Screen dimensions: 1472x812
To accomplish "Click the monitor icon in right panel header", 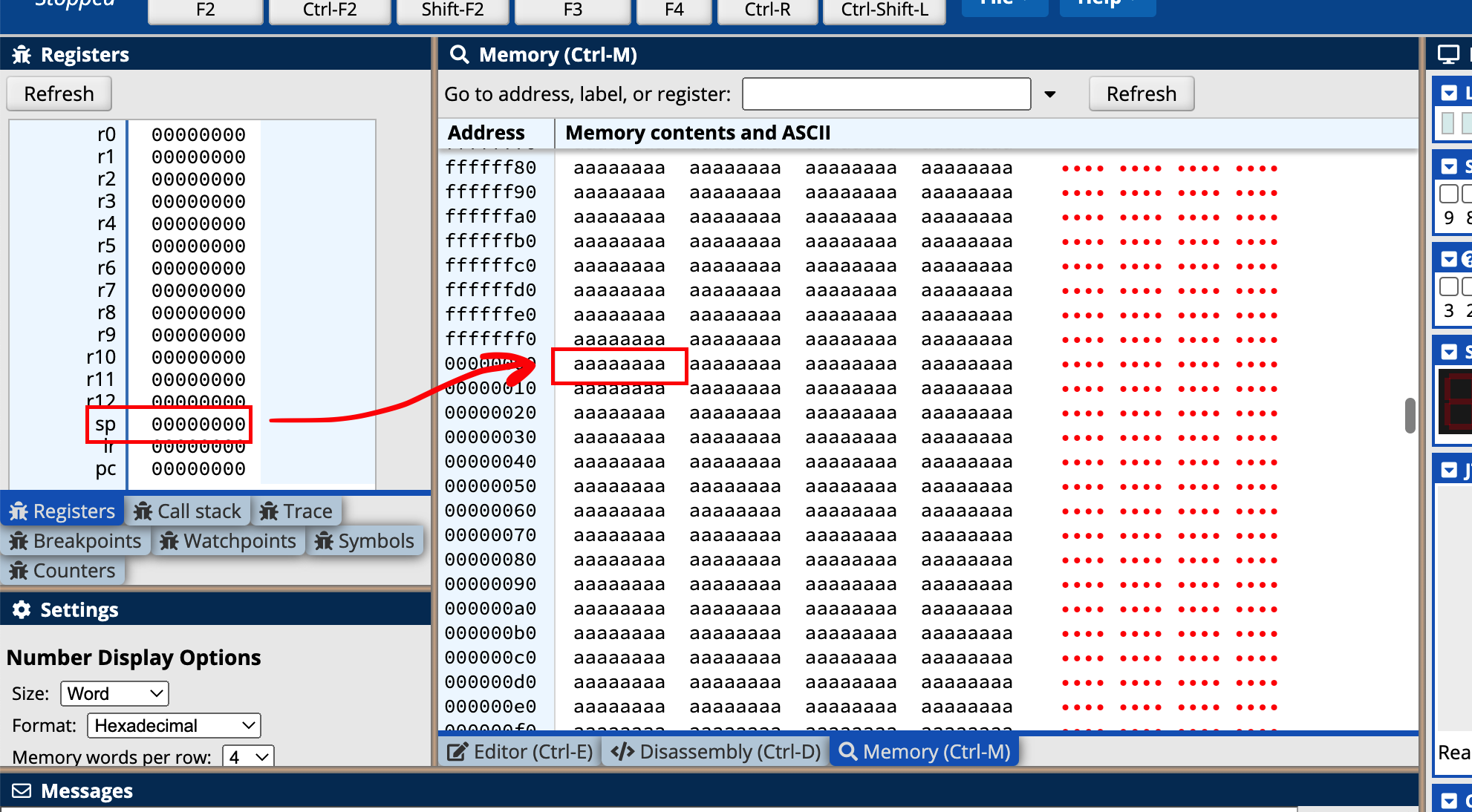I will (x=1447, y=55).
